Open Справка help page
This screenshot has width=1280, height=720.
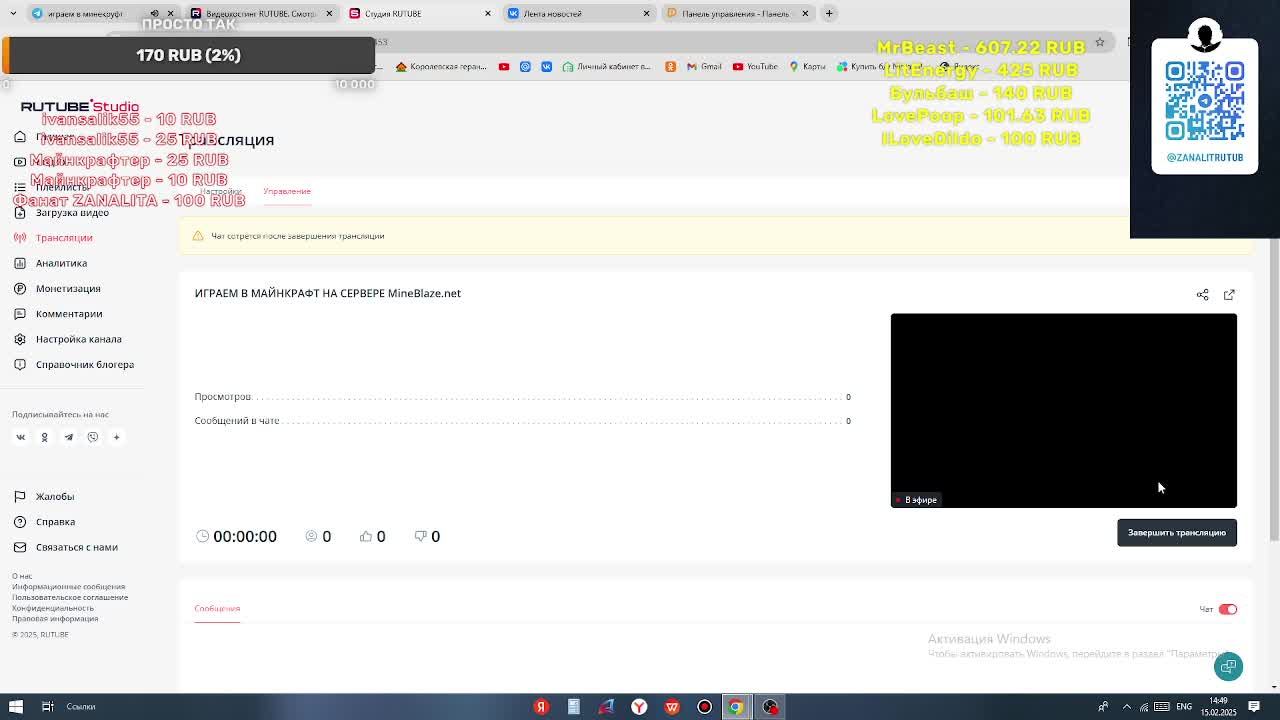(55, 522)
